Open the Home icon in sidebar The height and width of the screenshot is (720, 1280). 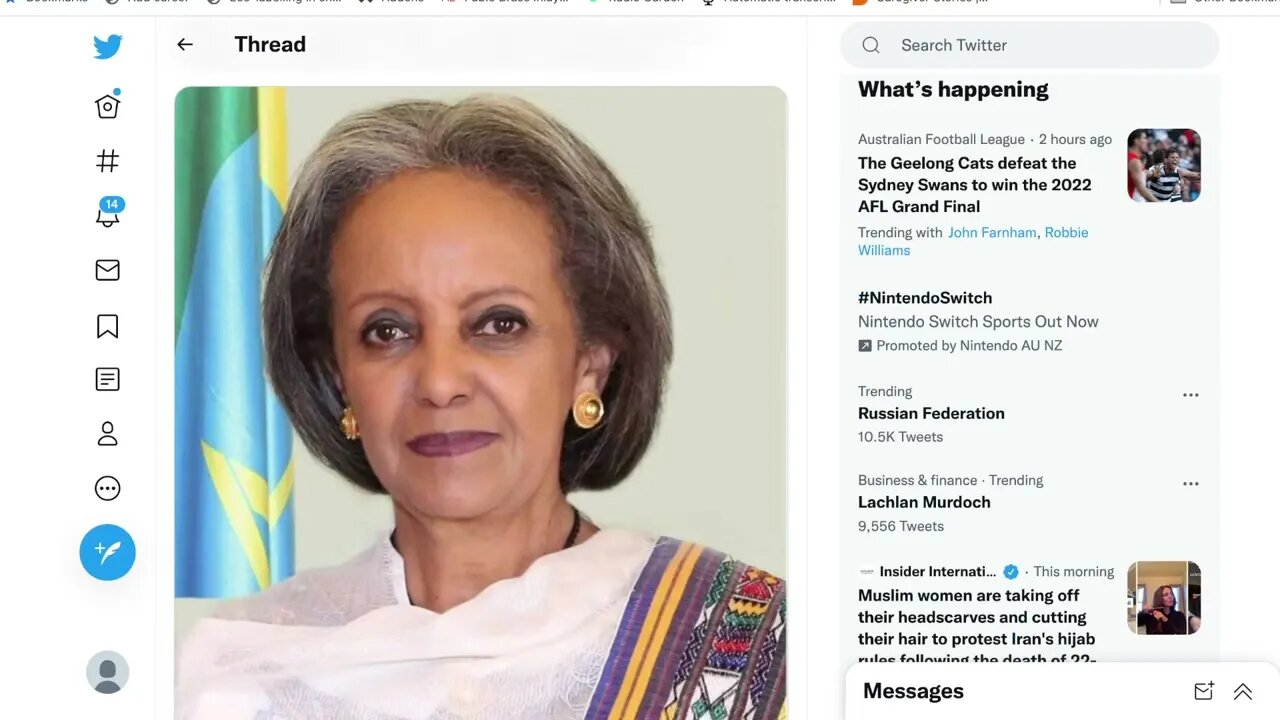click(x=108, y=105)
